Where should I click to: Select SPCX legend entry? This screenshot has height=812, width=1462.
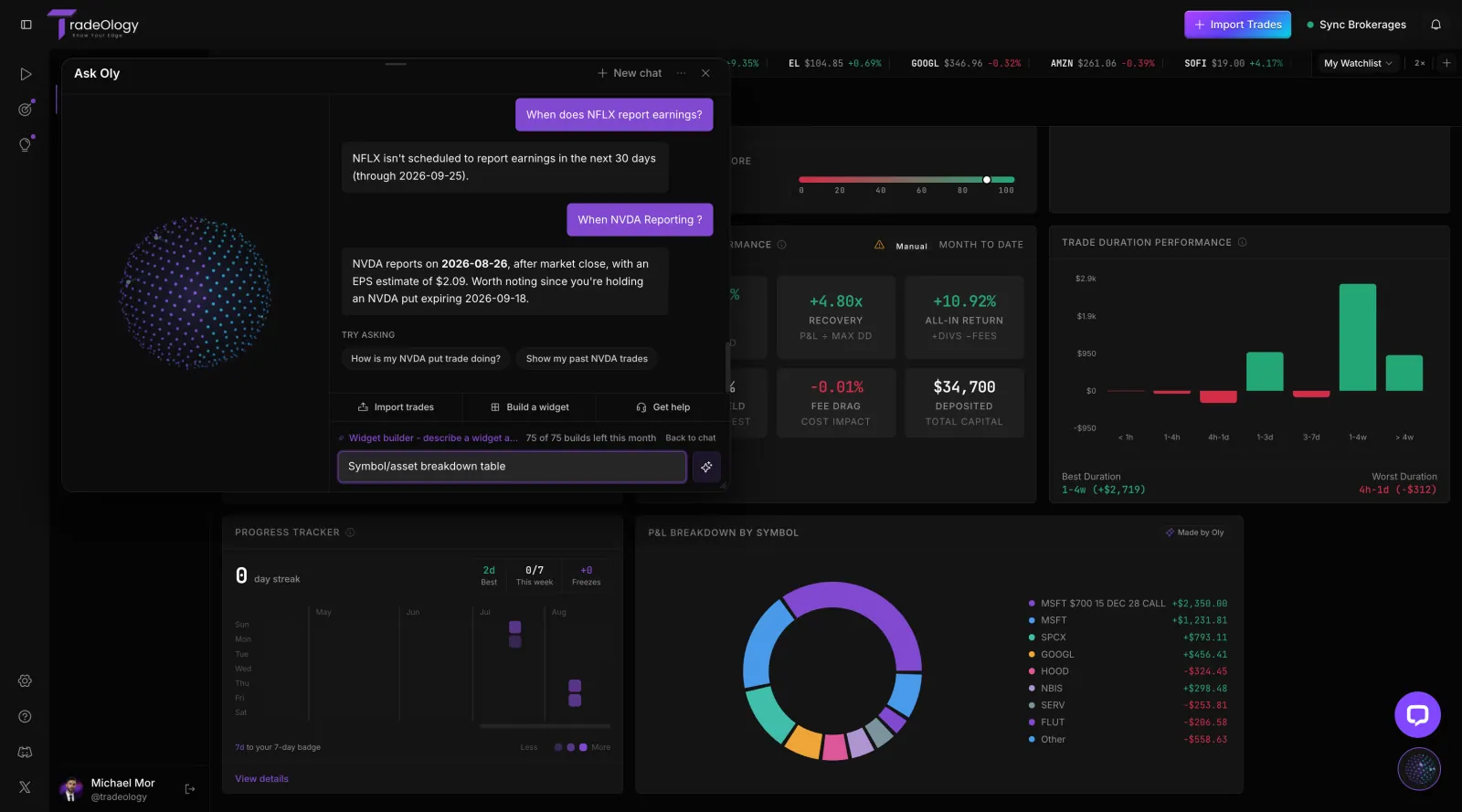(1128, 638)
